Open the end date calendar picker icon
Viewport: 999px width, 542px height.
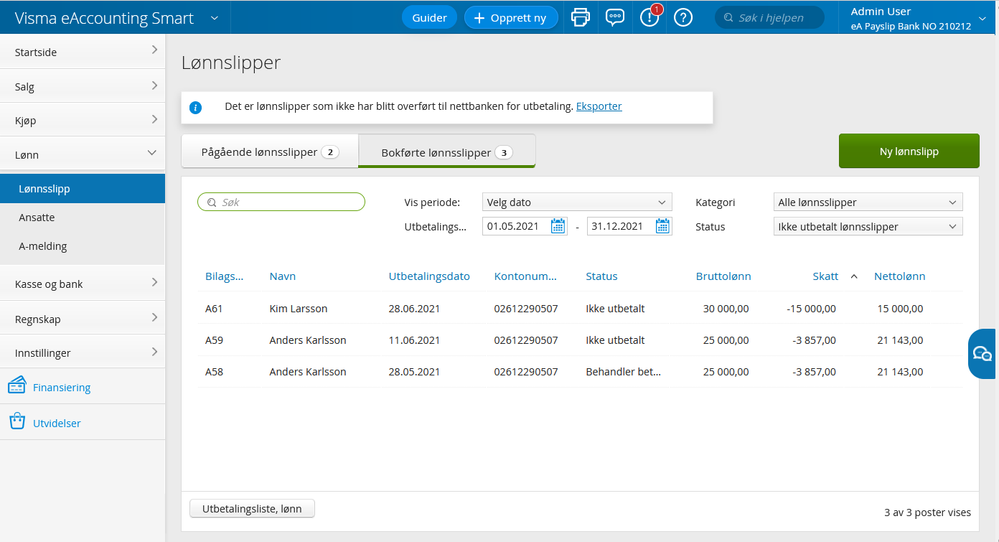coord(663,226)
